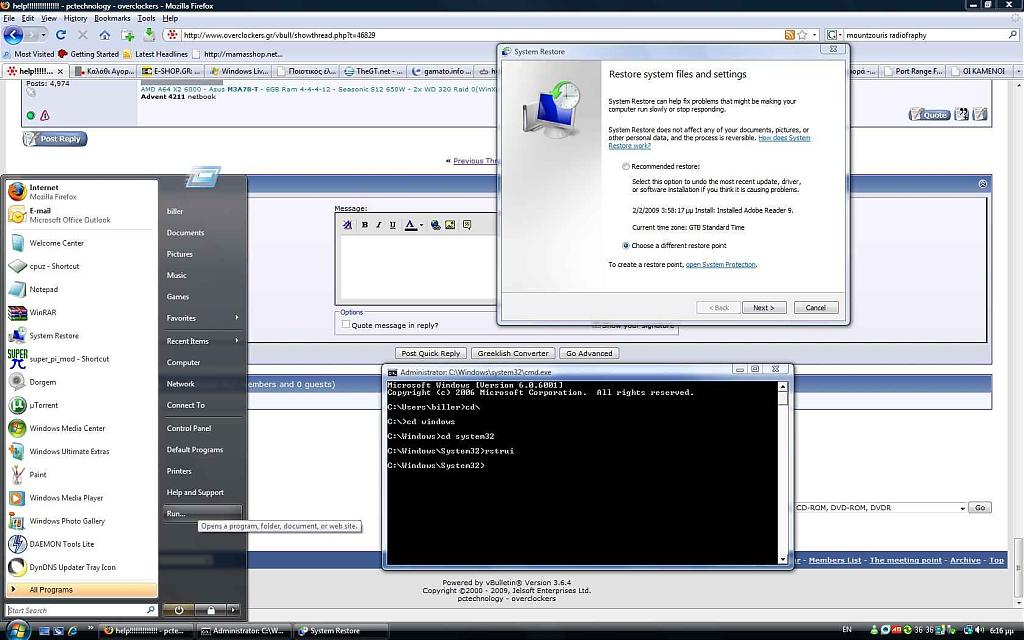The height and width of the screenshot is (640, 1024).
Task: Toggle italic in the message editor
Action: [x=378, y=225]
